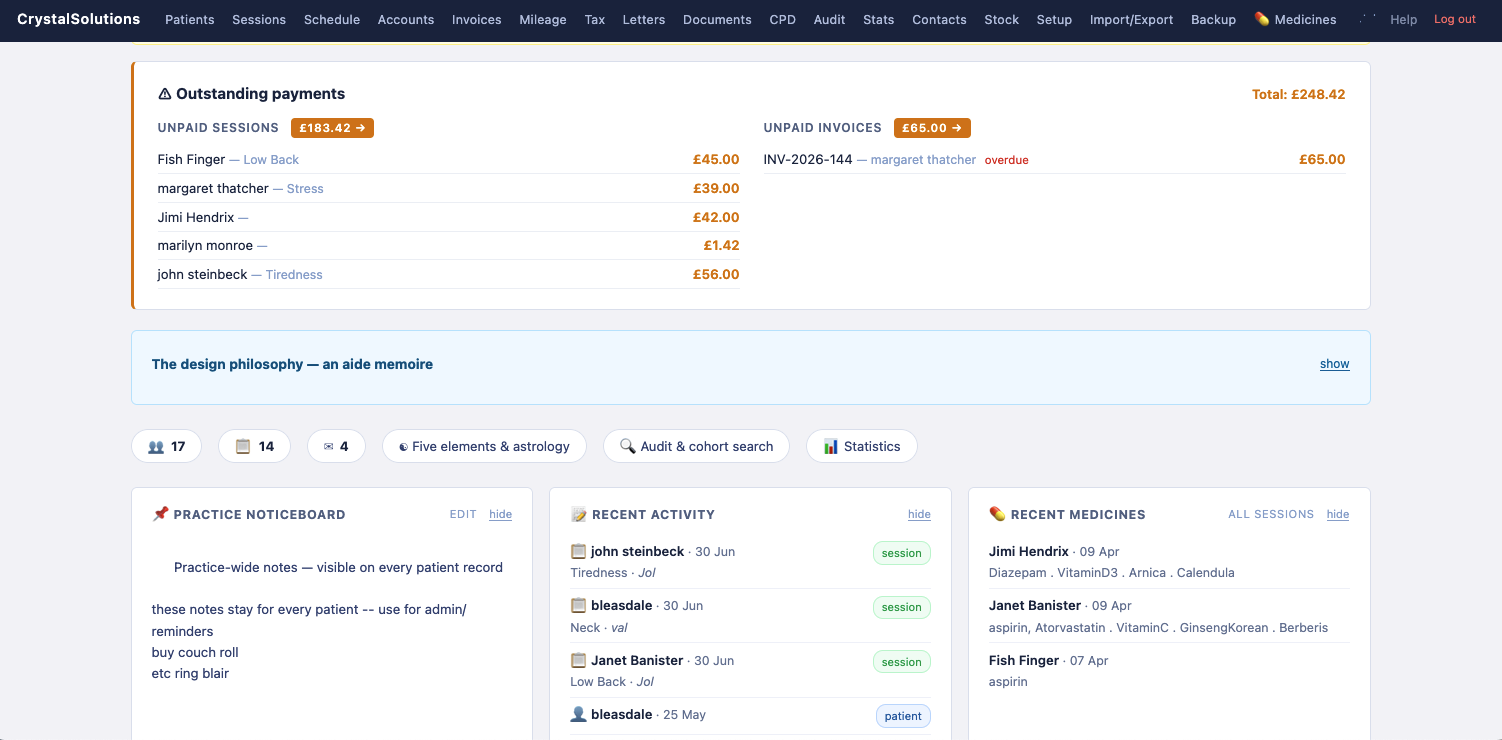Open margaret thatcher Stress unpaid session
The height and width of the screenshot is (740, 1502).
coord(448,188)
